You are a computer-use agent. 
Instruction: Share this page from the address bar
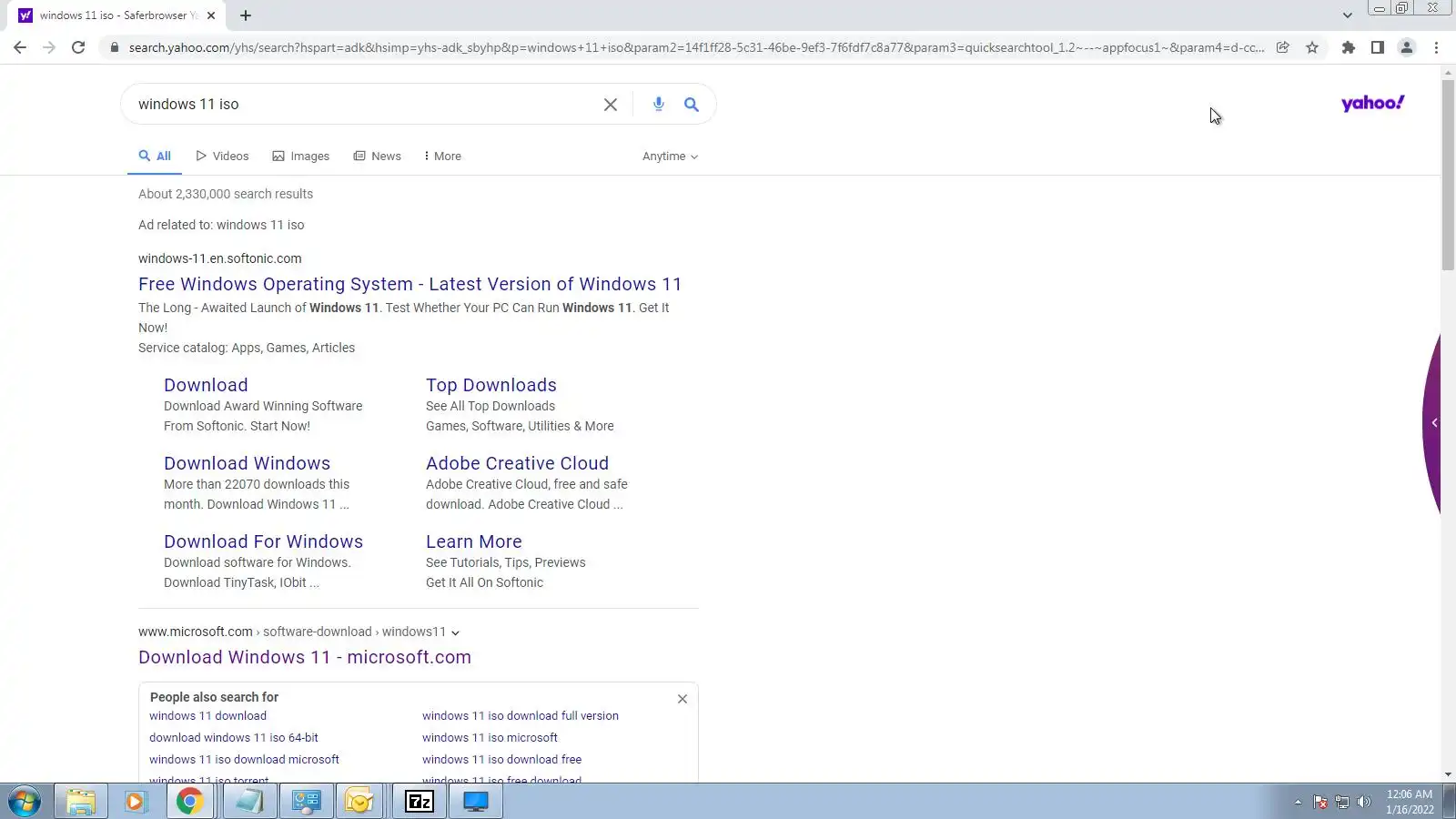coord(1283,47)
